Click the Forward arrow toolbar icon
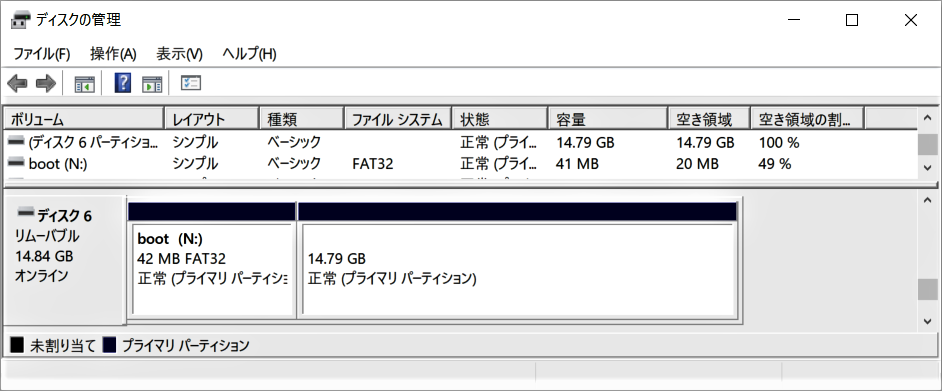The image size is (942, 391). (46, 83)
